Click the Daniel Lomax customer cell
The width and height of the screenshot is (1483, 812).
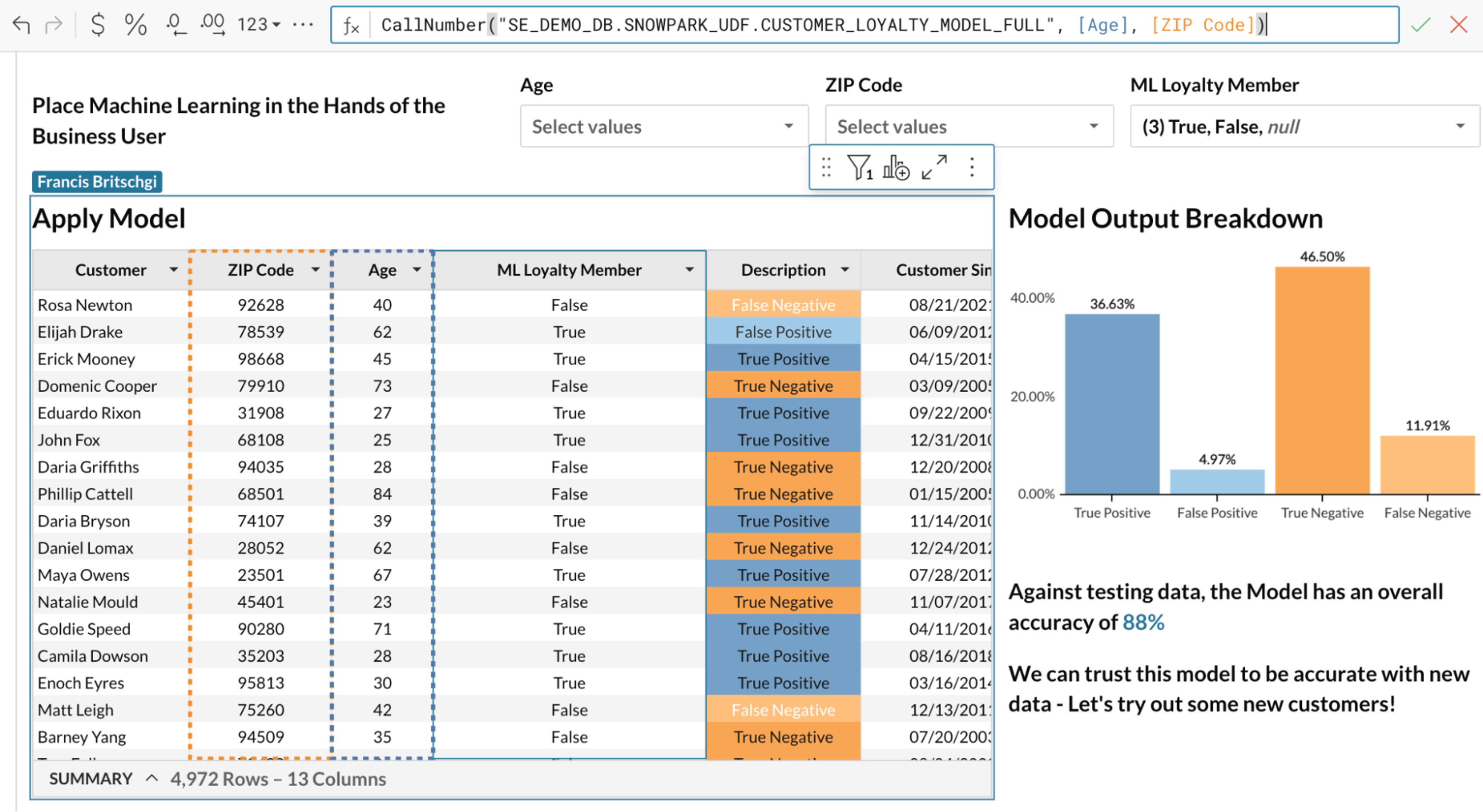(110, 548)
